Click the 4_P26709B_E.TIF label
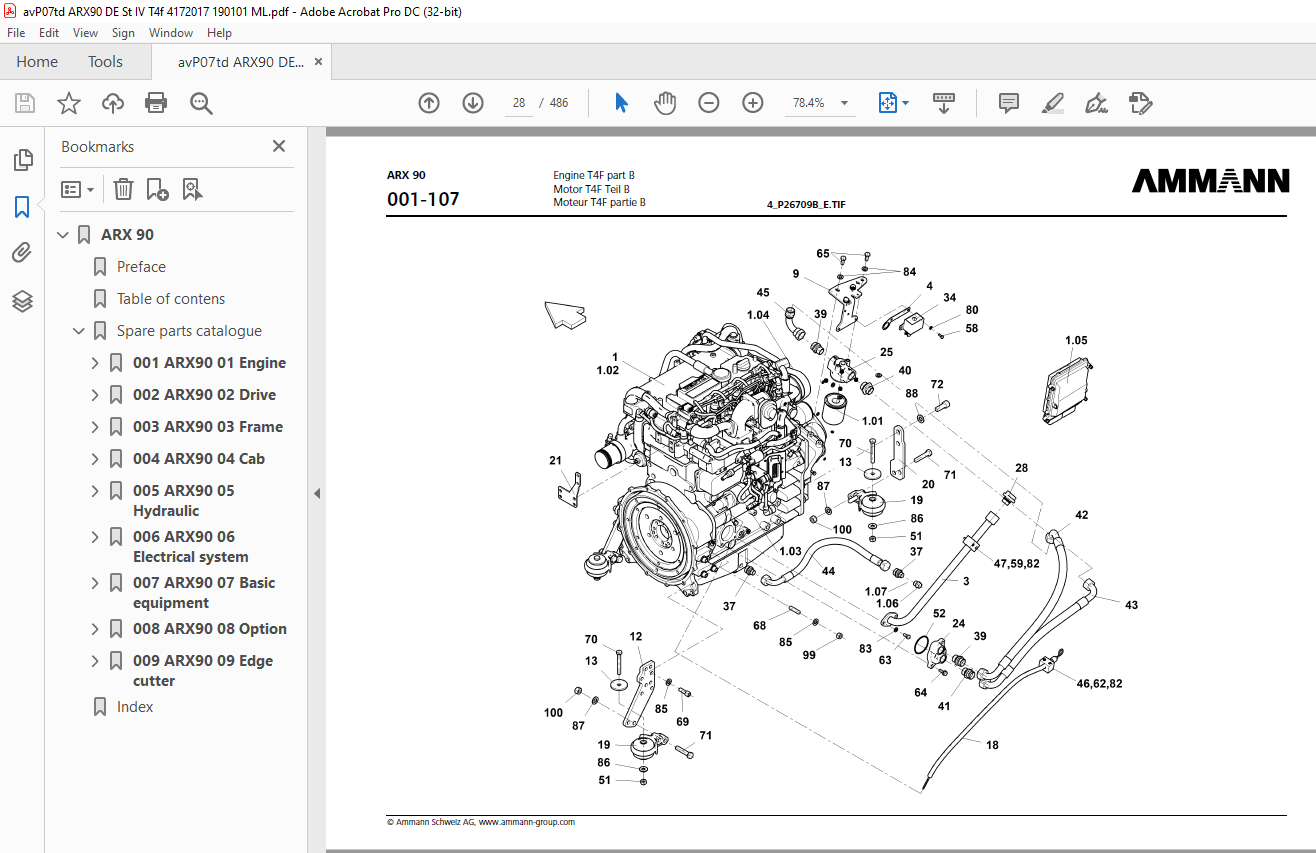The width and height of the screenshot is (1316, 853). [806, 204]
